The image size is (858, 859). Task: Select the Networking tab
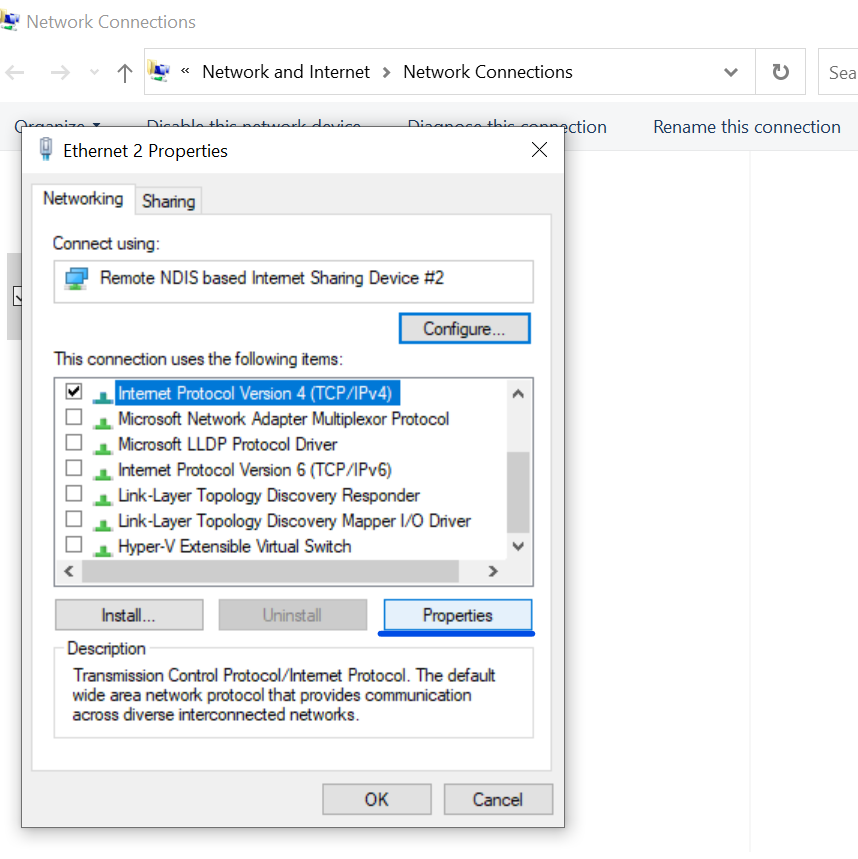tap(83, 198)
